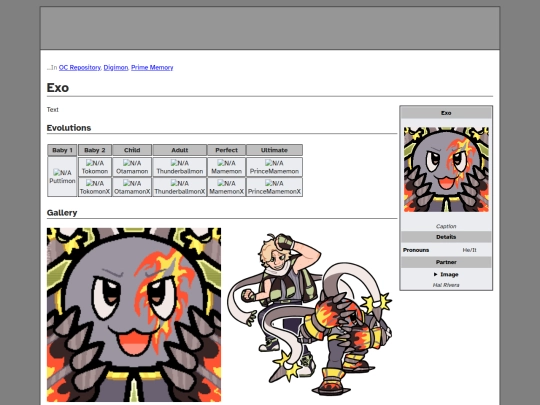This screenshot has height=405, width=540.
Task: Click the MamemonX evolution cell
Action: coord(226,187)
